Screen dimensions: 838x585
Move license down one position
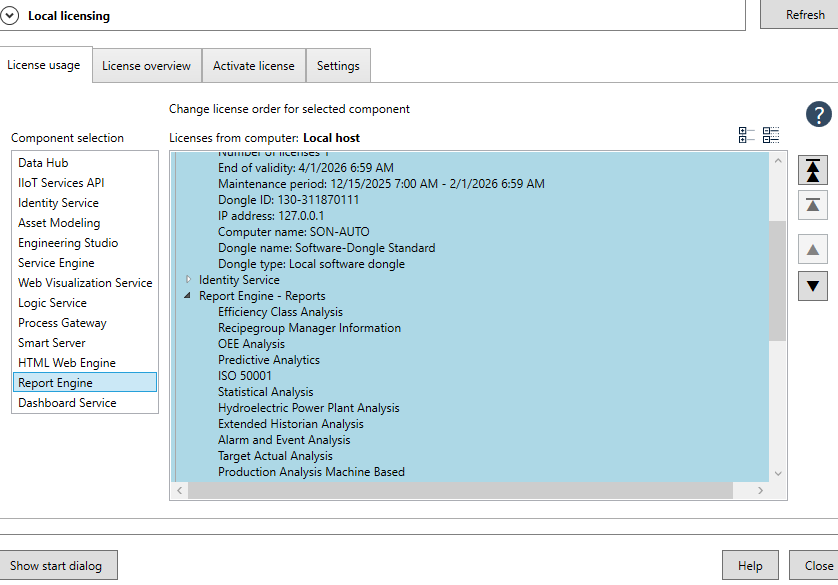click(813, 286)
